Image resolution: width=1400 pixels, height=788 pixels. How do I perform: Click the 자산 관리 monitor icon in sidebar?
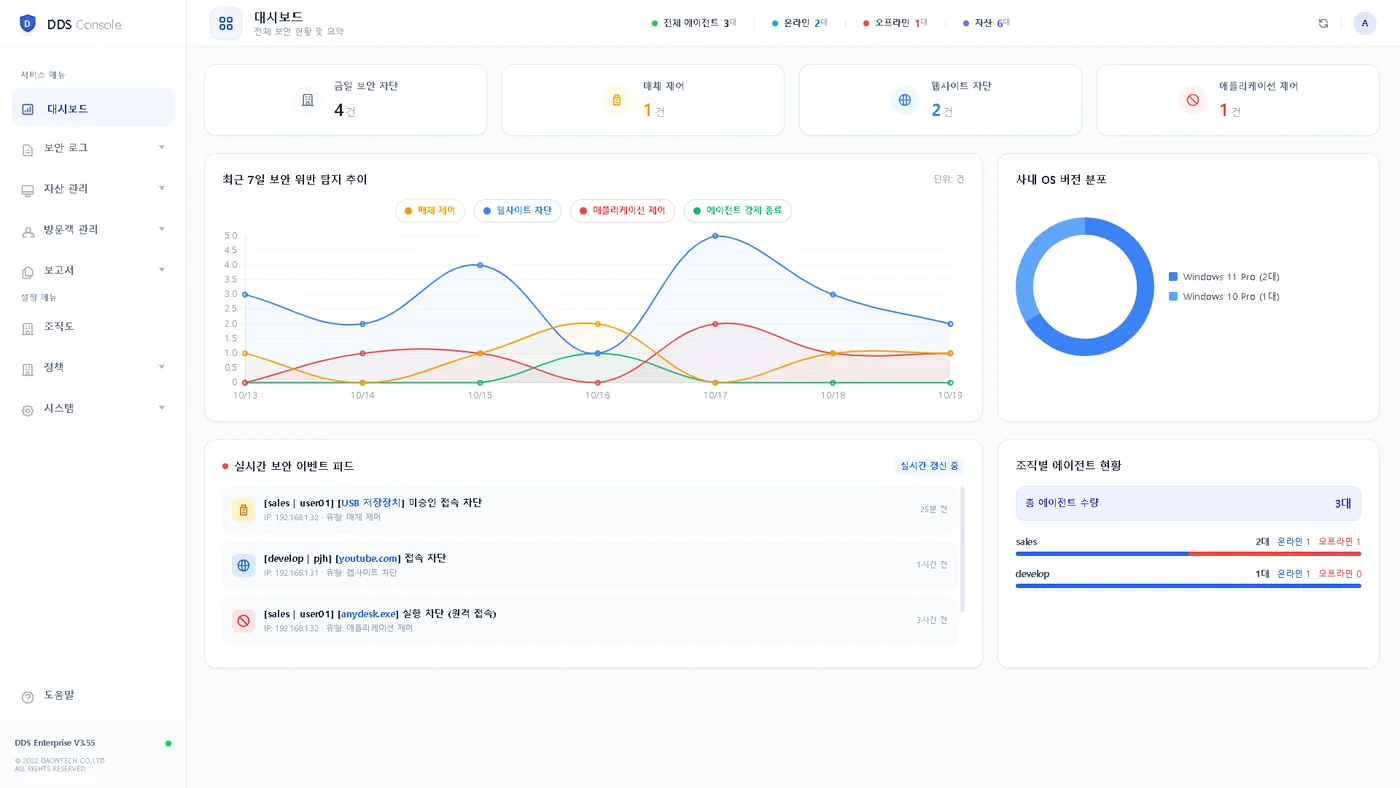click(x=27, y=190)
